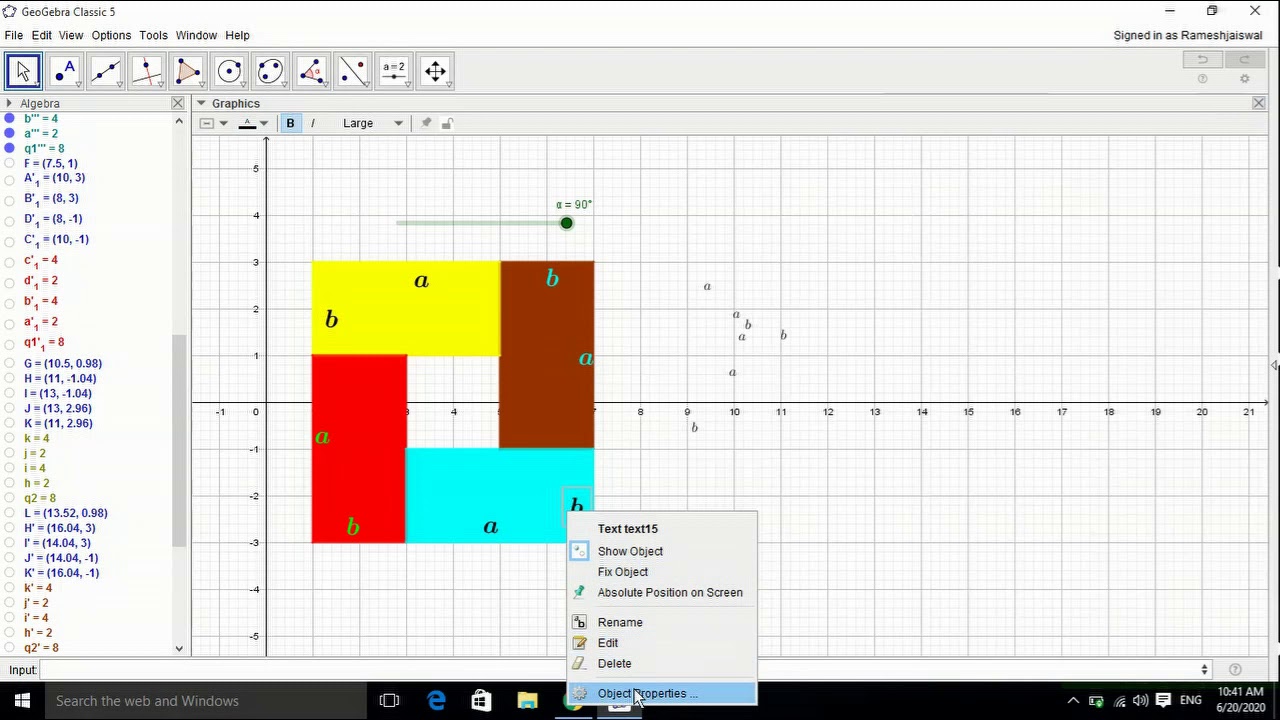Select the Move Graphics View tool
The width and height of the screenshot is (1280, 720).
(435, 71)
